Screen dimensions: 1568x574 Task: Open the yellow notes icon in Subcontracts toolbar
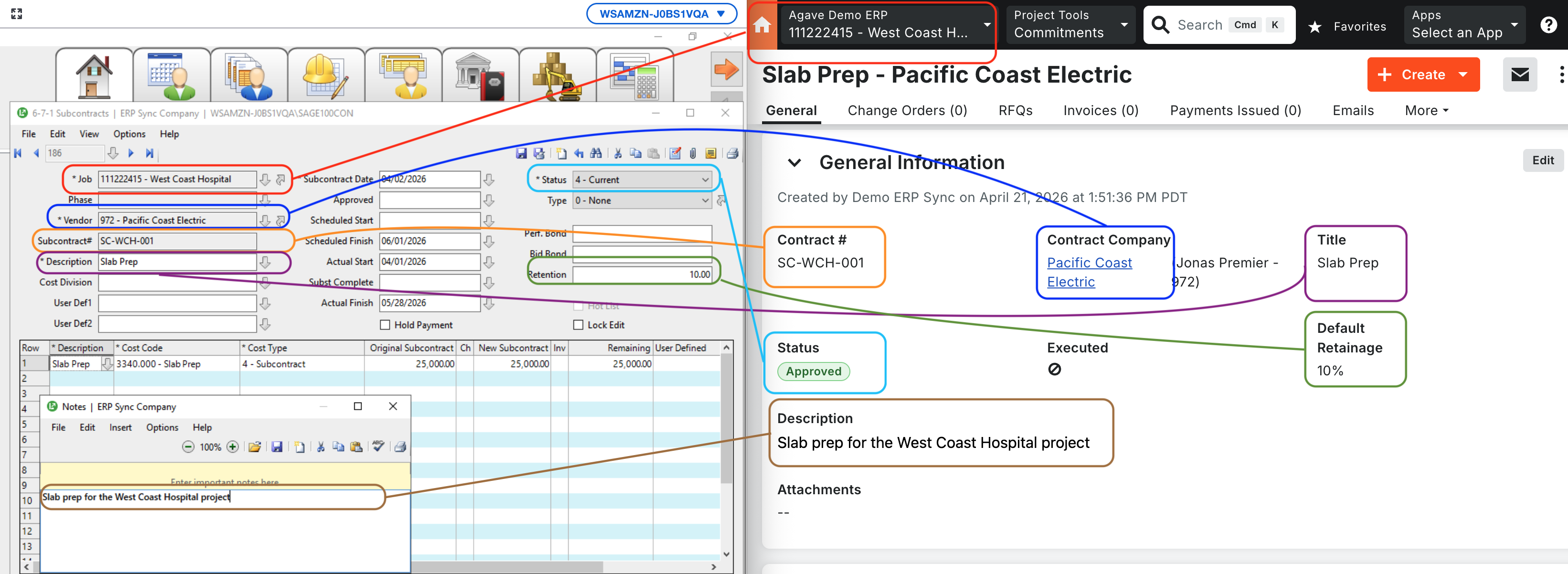(x=710, y=153)
